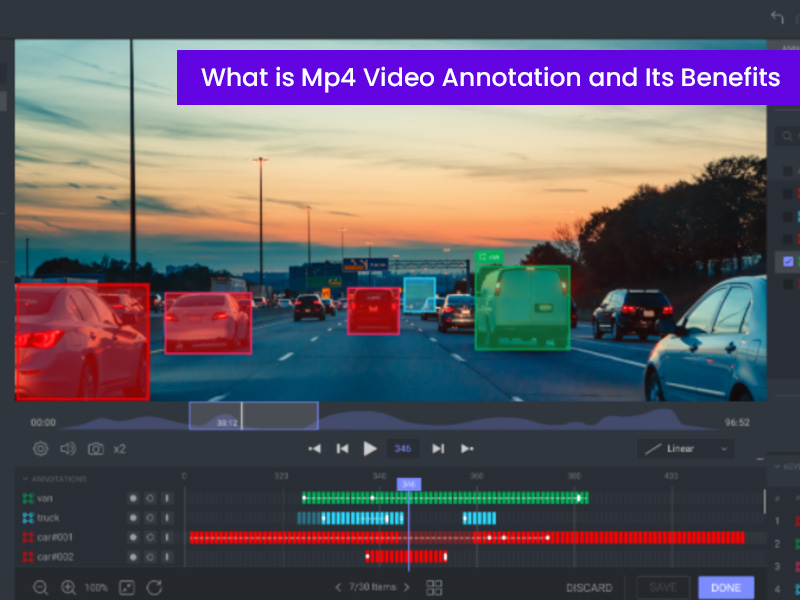Open the Linear interpolation dropdown

coord(685,449)
